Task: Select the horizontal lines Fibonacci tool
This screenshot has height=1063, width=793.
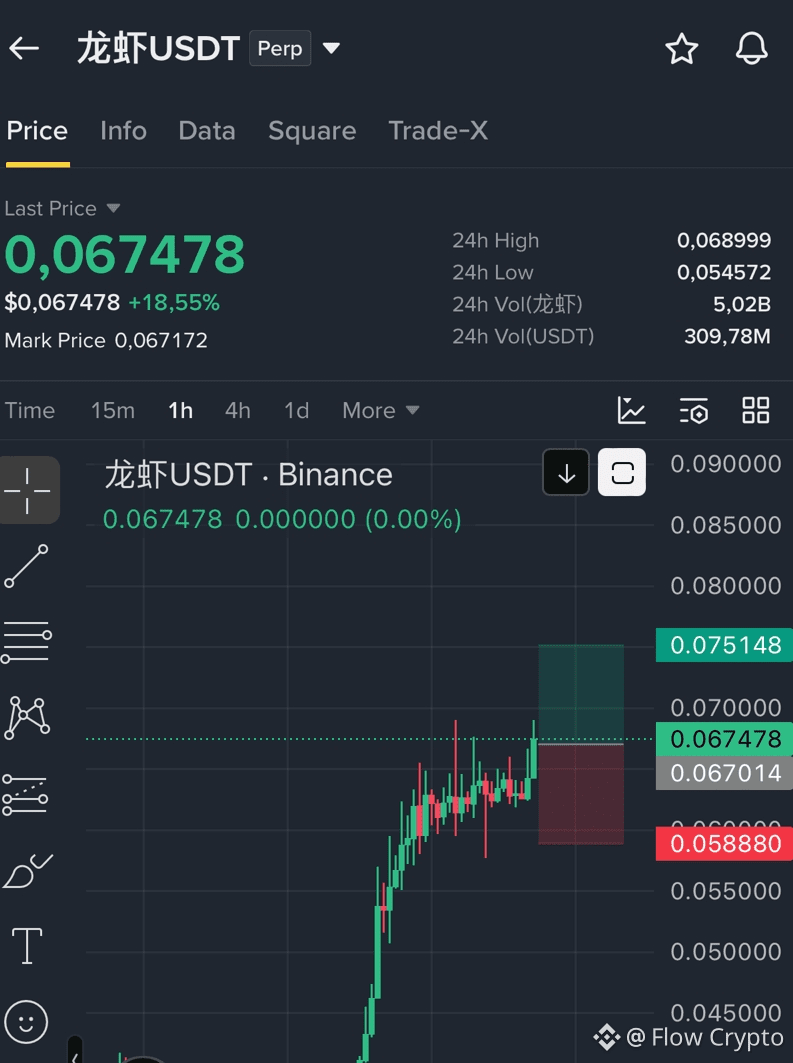Action: (26, 641)
